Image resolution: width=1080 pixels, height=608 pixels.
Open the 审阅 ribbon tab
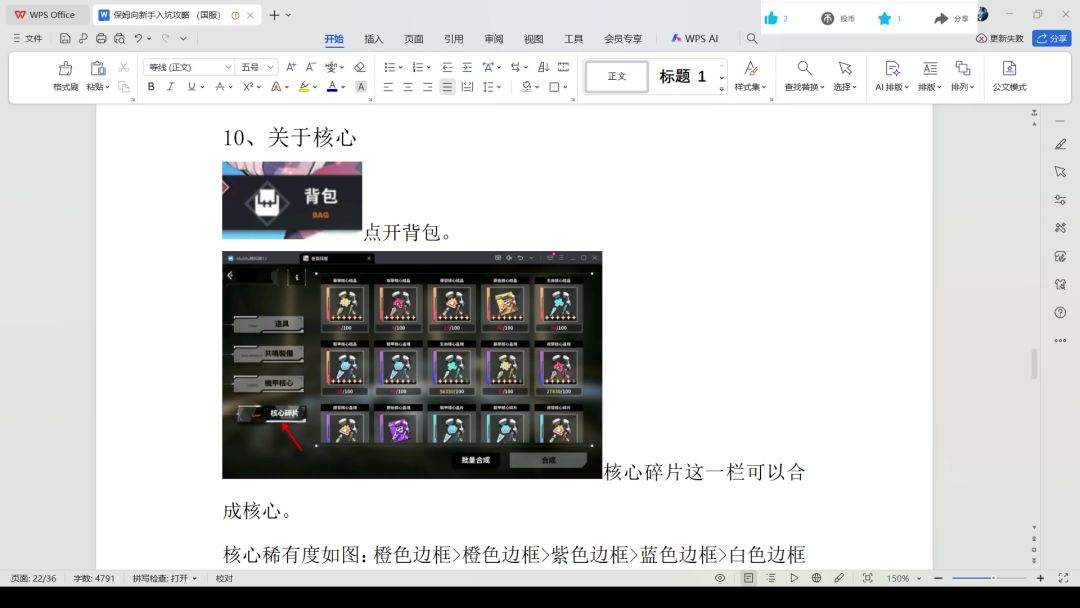point(494,39)
